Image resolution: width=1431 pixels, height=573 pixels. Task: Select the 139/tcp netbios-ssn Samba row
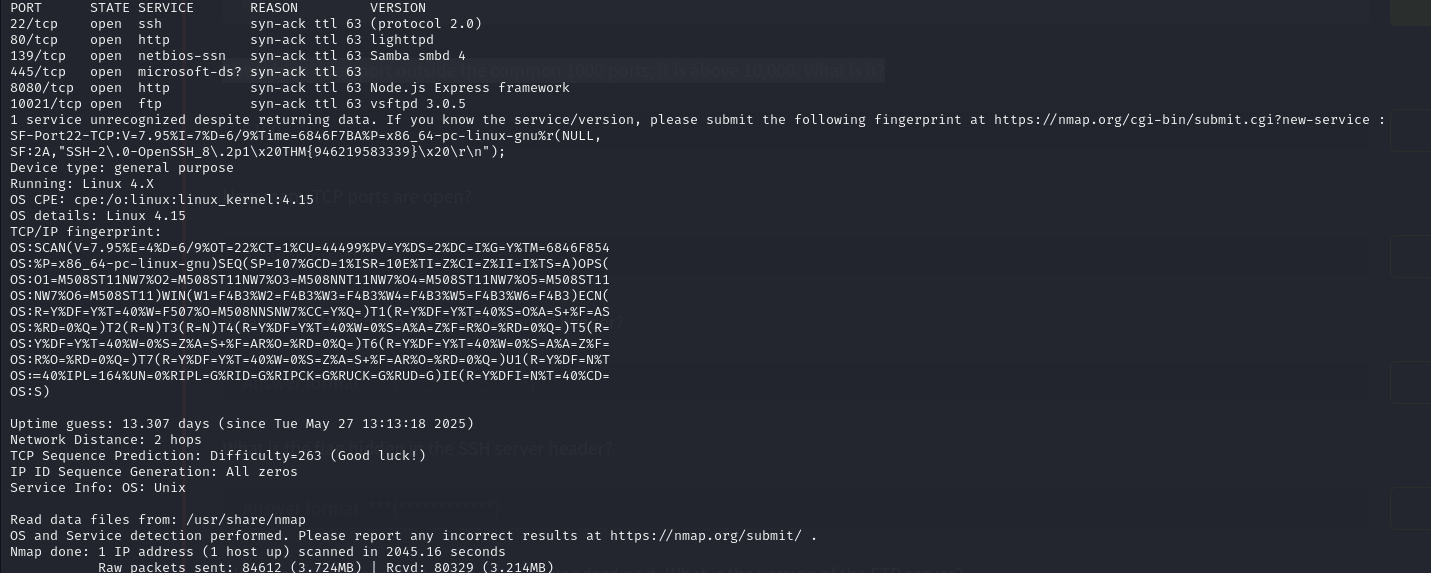pos(238,56)
